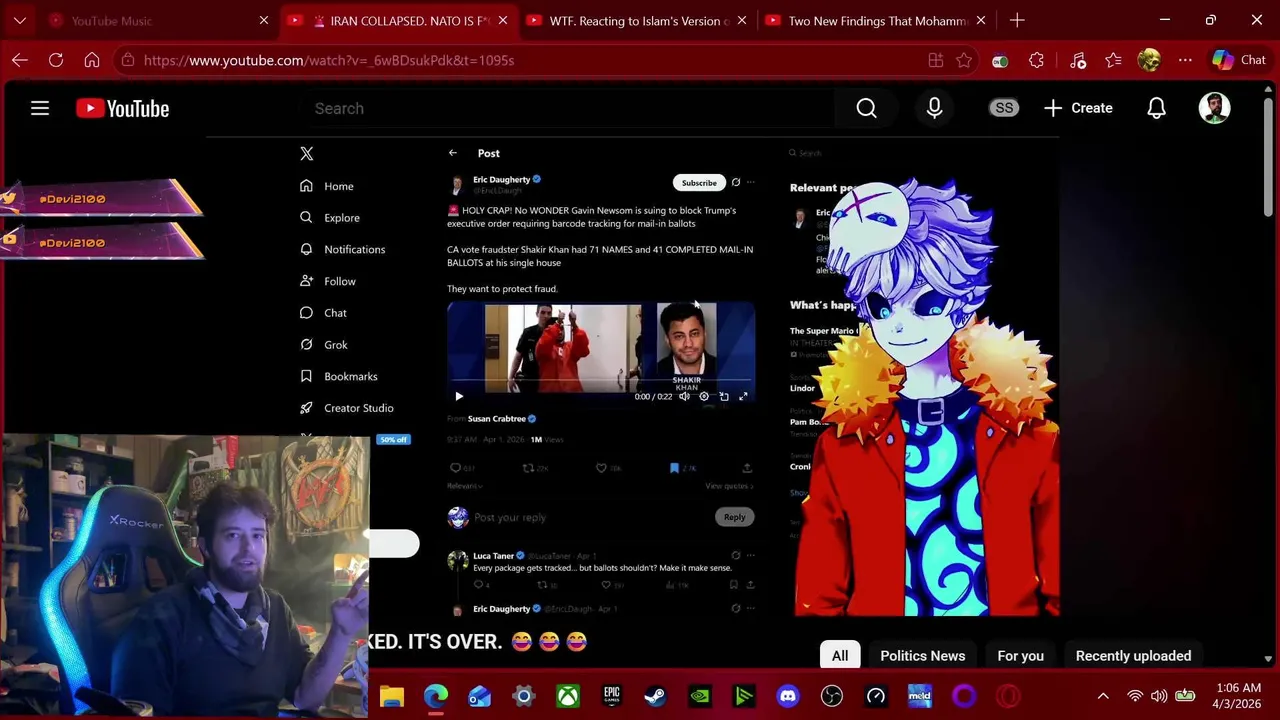
Task: Click Bookmarks in the X sidebar
Action: [339, 377]
